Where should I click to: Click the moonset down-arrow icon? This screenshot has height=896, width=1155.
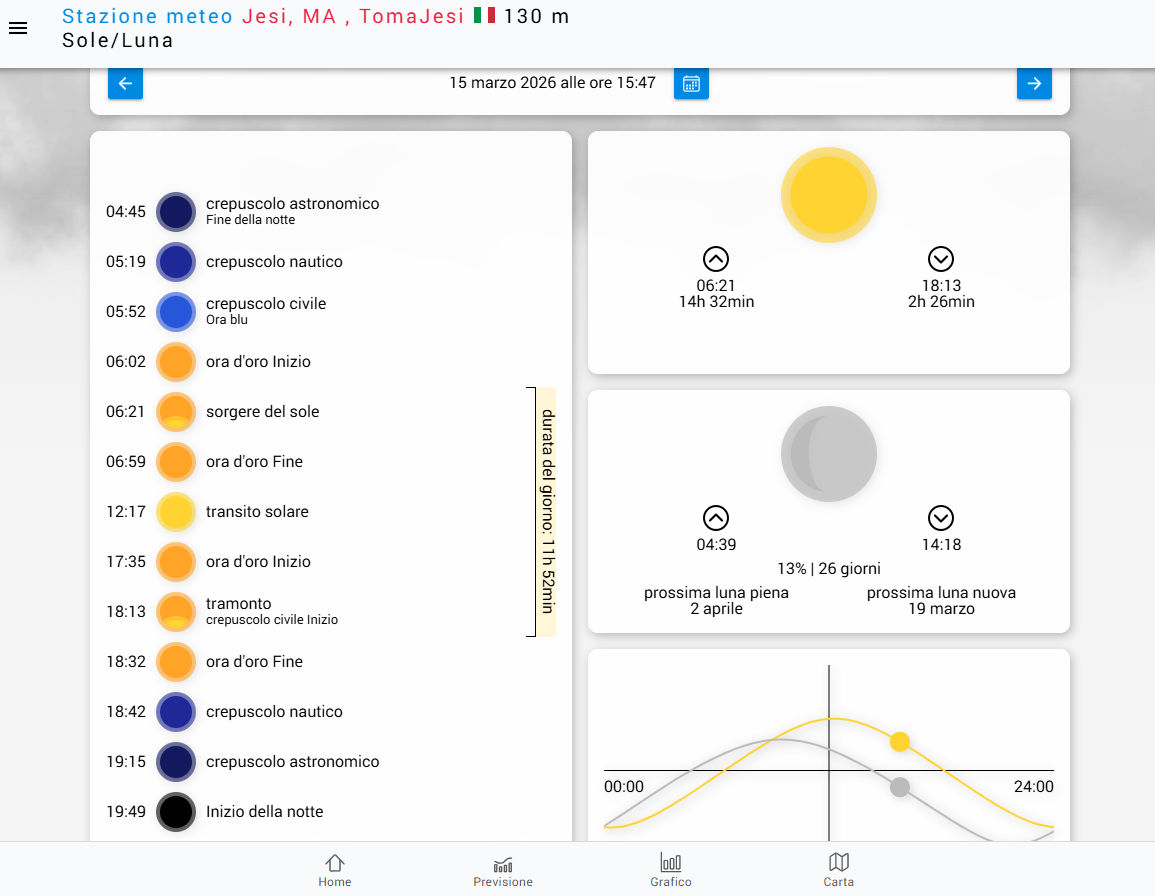click(x=940, y=518)
